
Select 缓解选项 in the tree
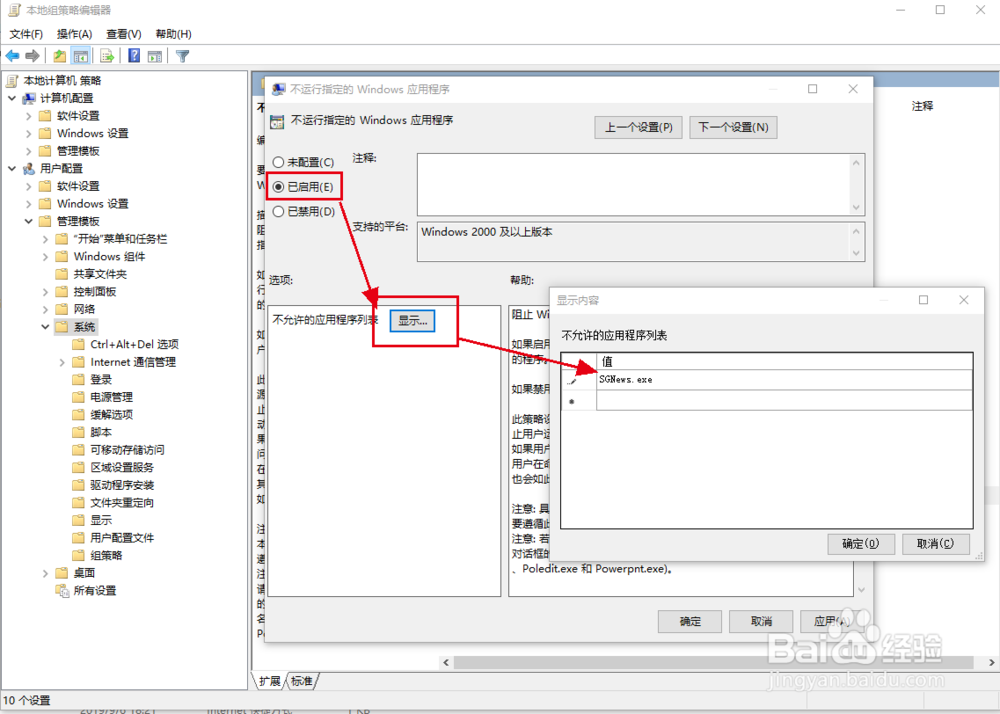click(112, 414)
